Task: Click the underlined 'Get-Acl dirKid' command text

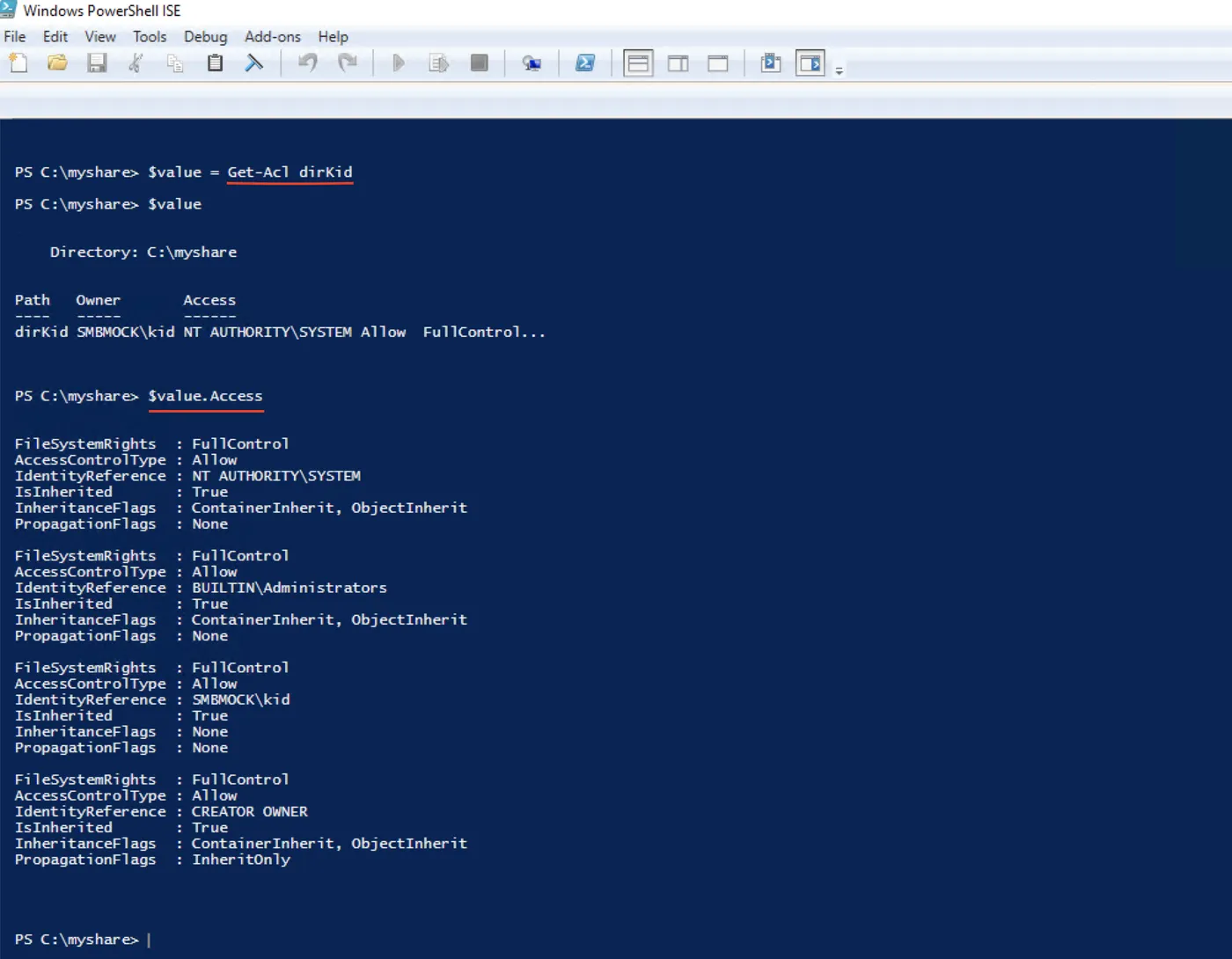Action: click(290, 172)
